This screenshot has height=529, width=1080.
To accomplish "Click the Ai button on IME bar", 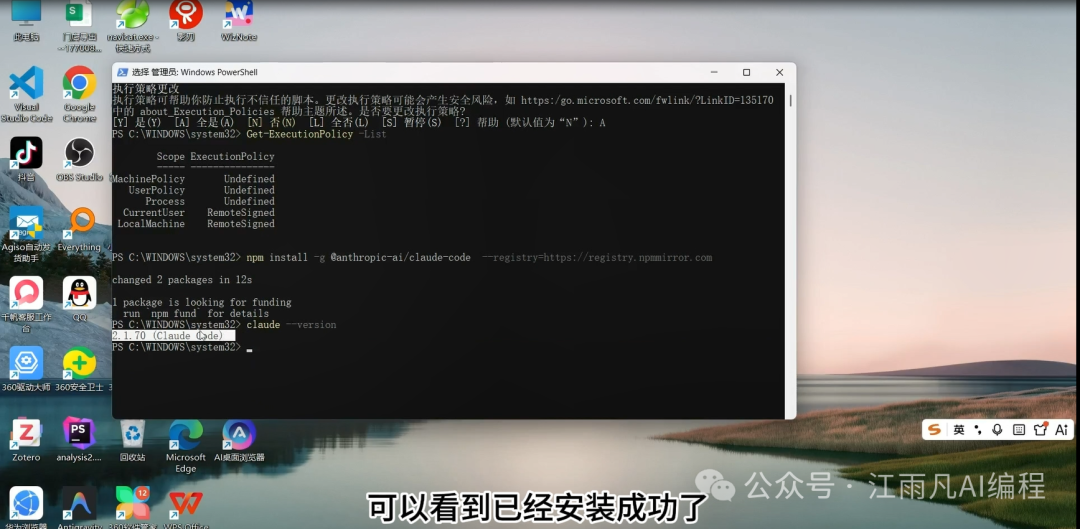I will click(1061, 430).
